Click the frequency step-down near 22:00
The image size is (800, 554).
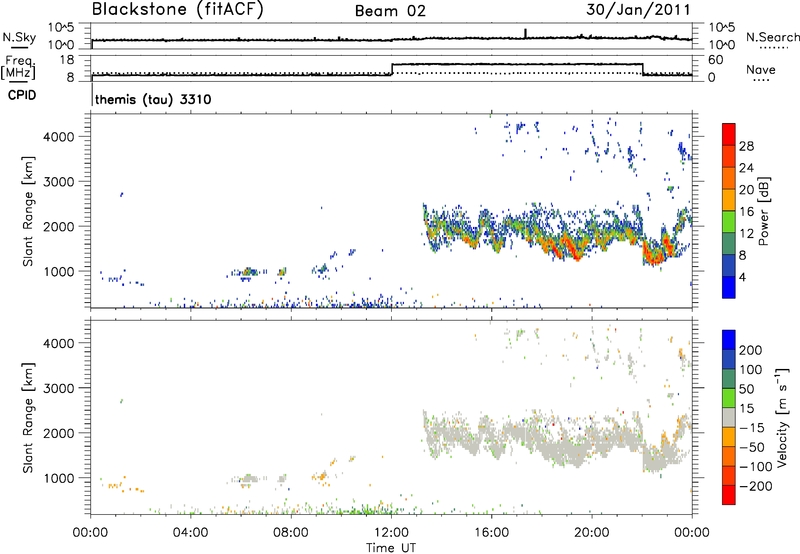point(643,69)
